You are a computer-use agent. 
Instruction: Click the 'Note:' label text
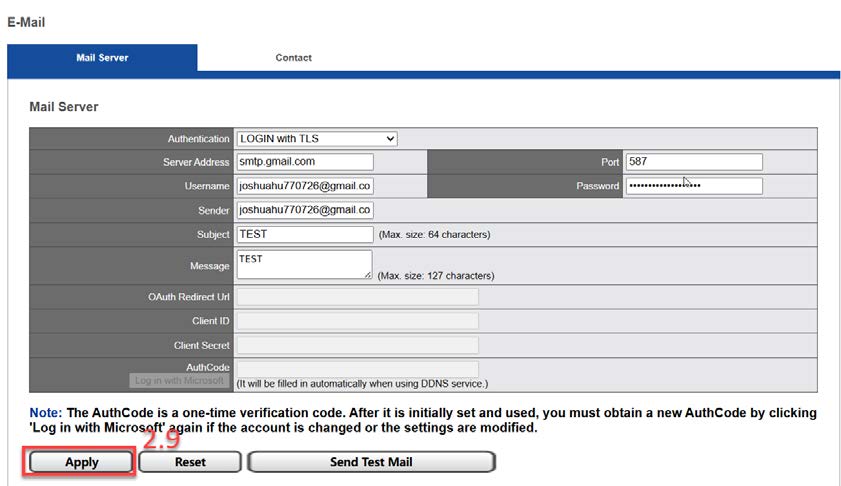[46, 413]
